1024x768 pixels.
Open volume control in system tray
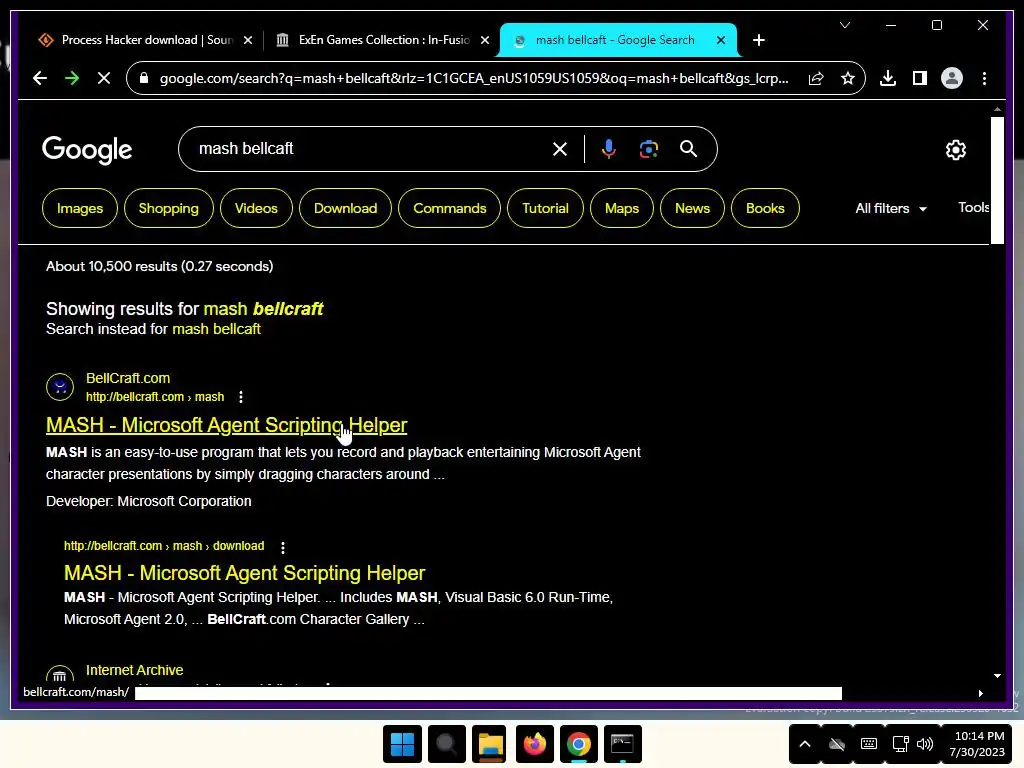pos(925,744)
